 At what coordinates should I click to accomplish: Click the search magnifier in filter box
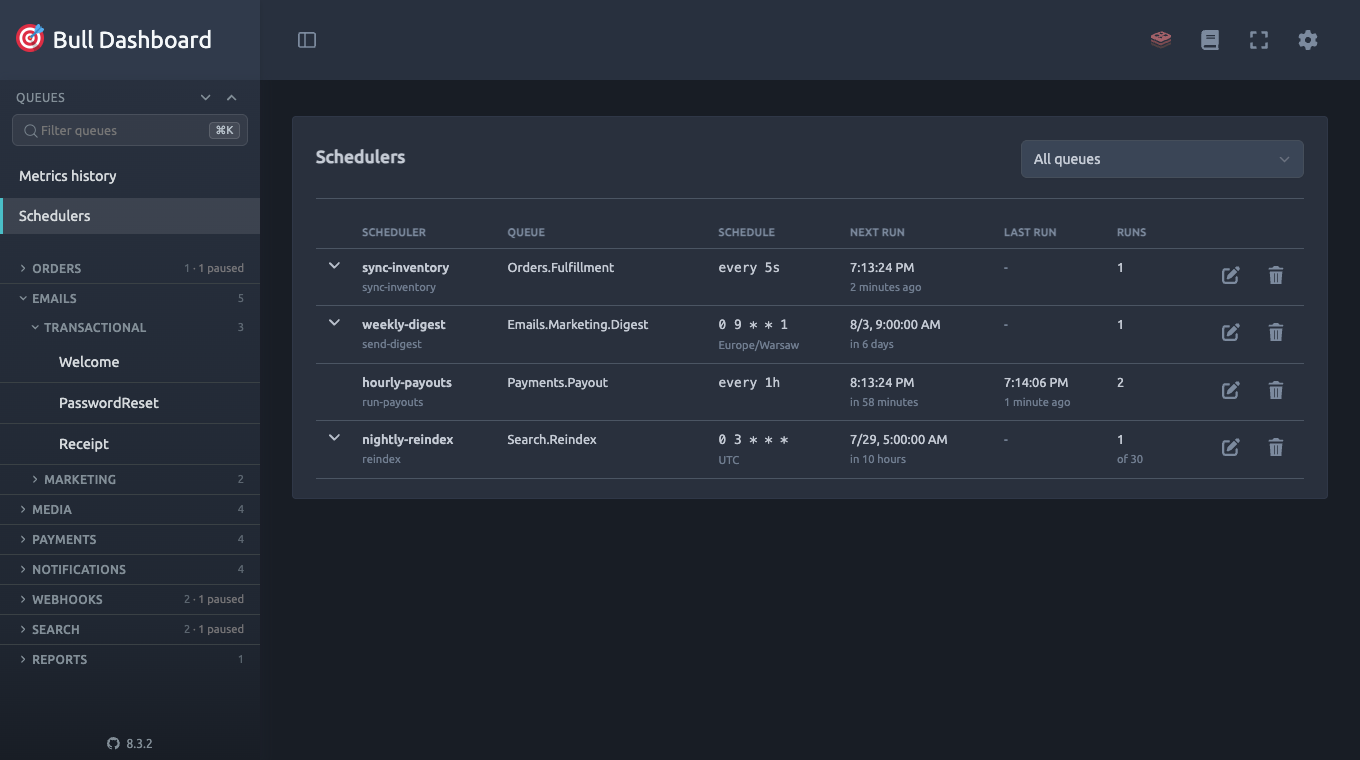tap(31, 130)
